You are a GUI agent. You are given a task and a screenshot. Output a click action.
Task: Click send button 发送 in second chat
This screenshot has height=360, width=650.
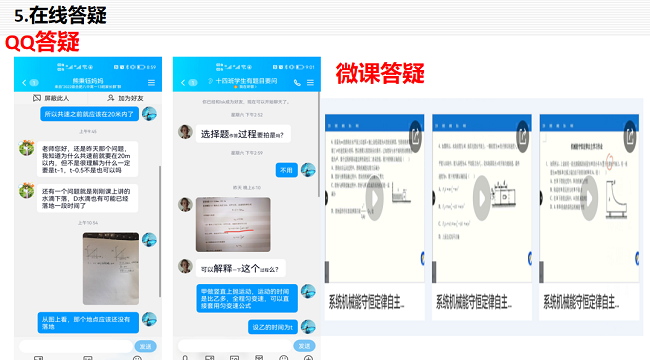point(304,346)
